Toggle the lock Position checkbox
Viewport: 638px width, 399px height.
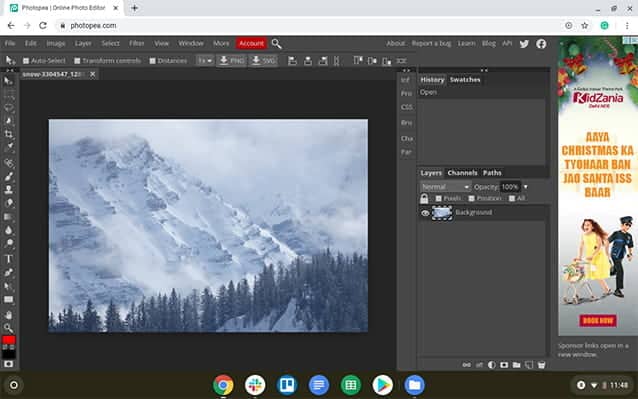click(x=471, y=198)
